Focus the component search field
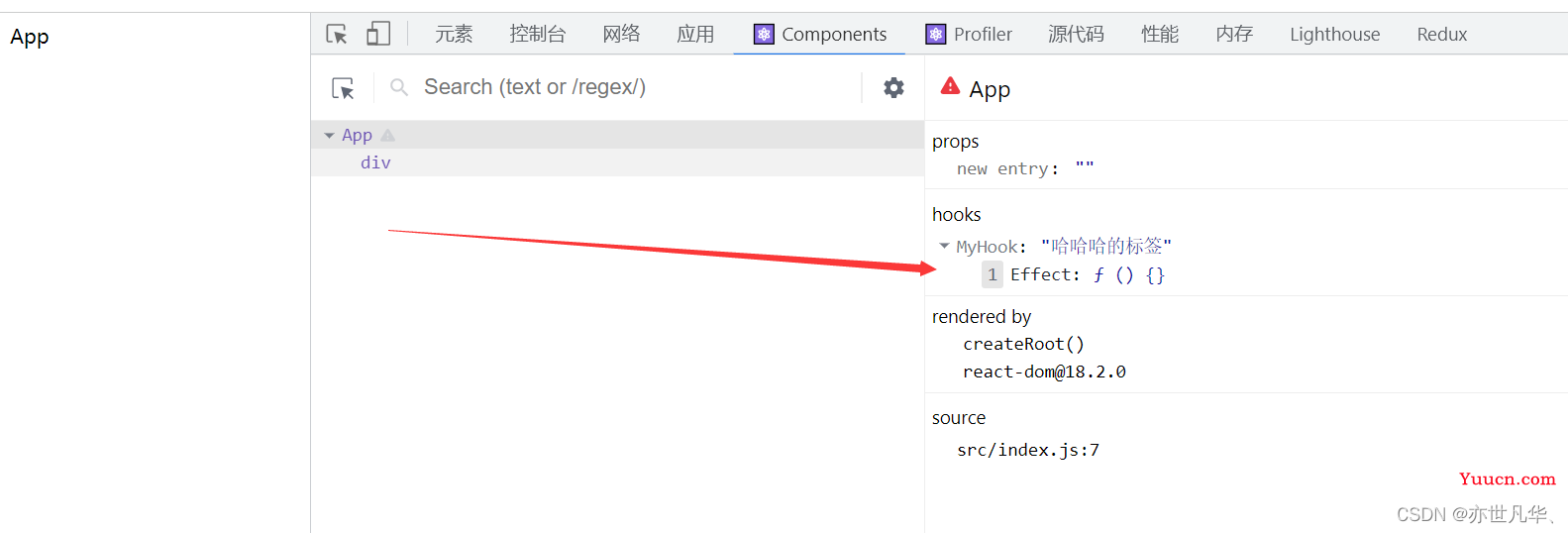Screen dimensions: 1568x533 [634, 87]
